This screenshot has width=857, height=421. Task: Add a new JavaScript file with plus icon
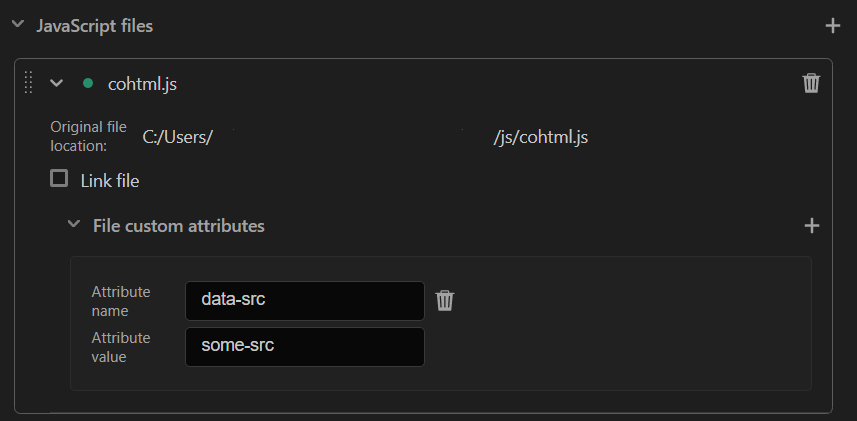point(832,26)
